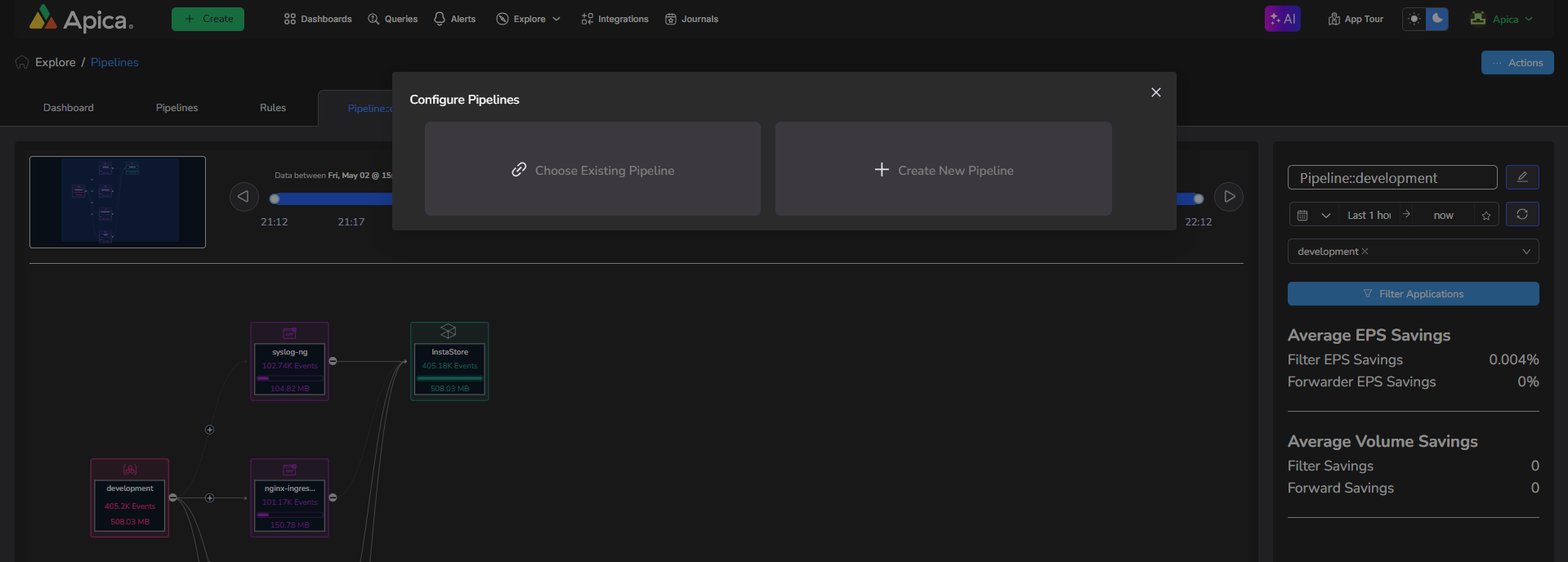Click the pencil edit icon beside the pipeline name
1568x562 pixels.
click(1521, 177)
